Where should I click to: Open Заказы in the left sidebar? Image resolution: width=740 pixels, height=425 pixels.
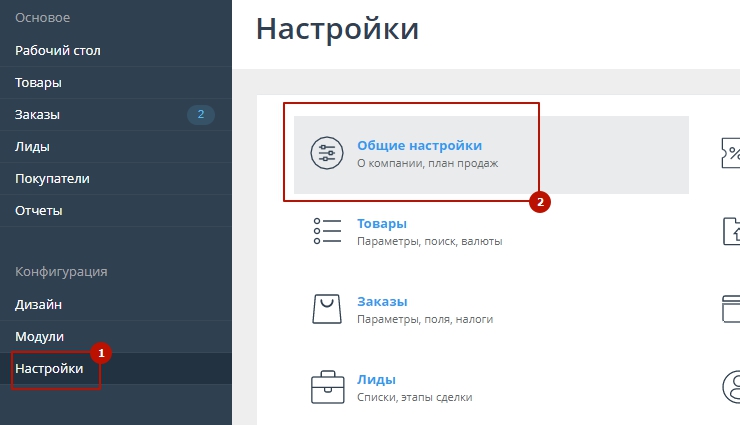click(37, 114)
